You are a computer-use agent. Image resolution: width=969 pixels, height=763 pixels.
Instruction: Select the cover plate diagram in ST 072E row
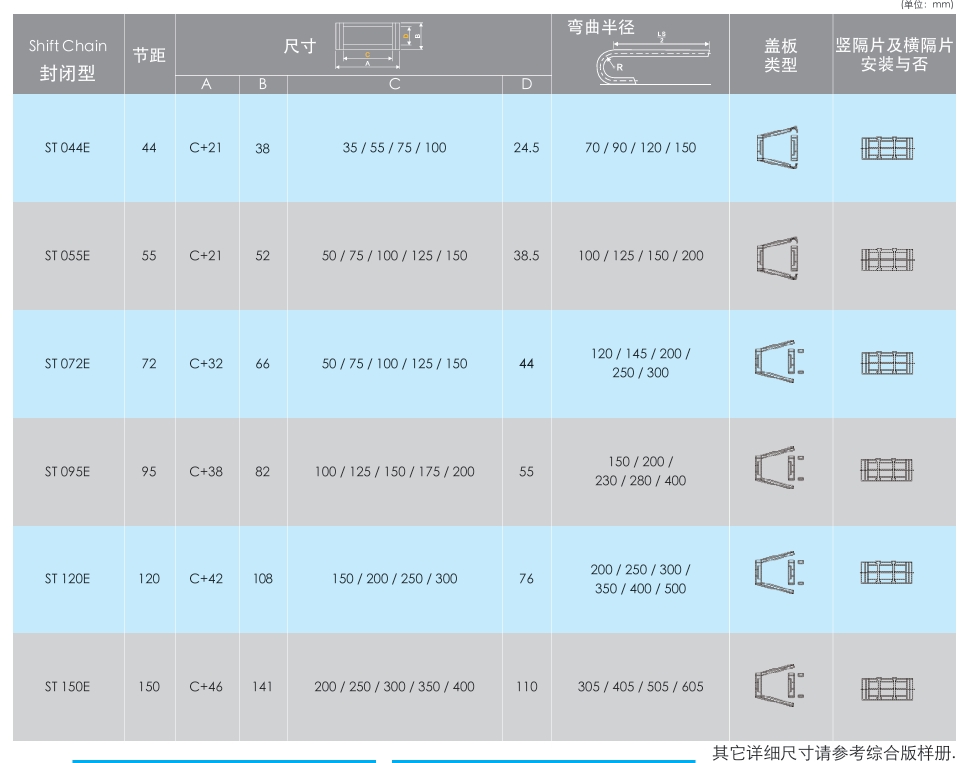[x=779, y=361]
